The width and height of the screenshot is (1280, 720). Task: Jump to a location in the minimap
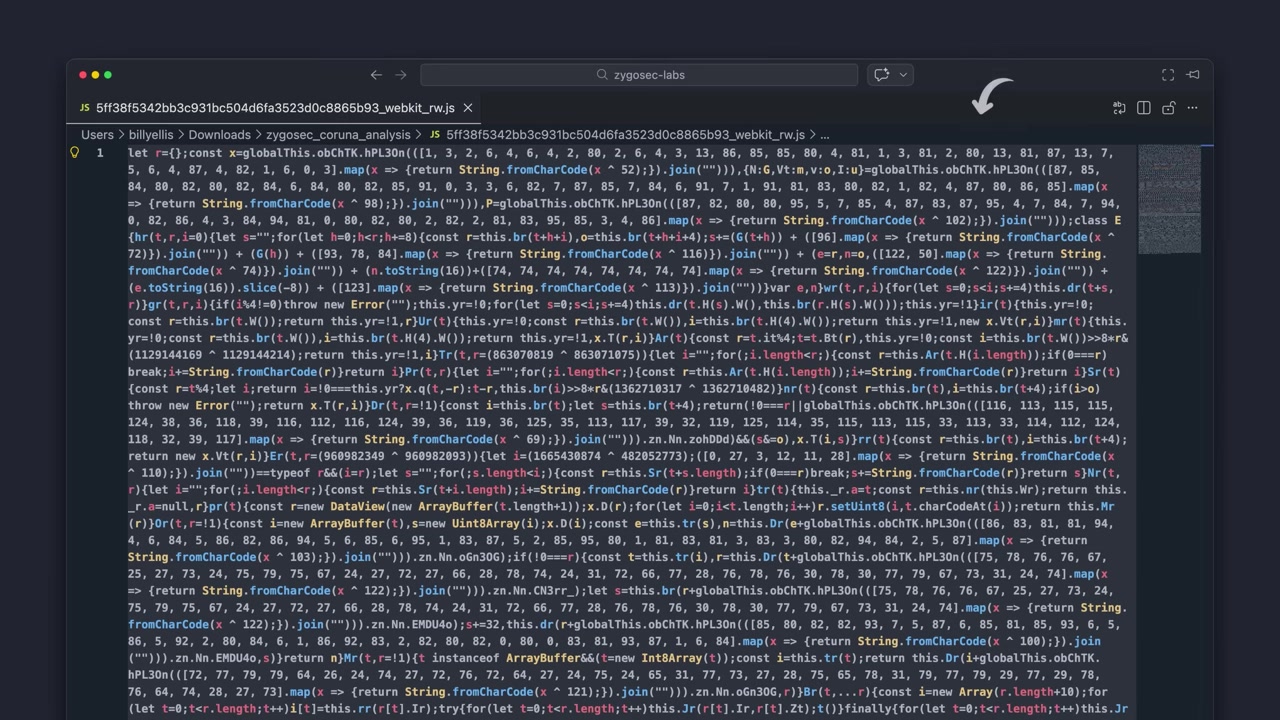point(1169,200)
